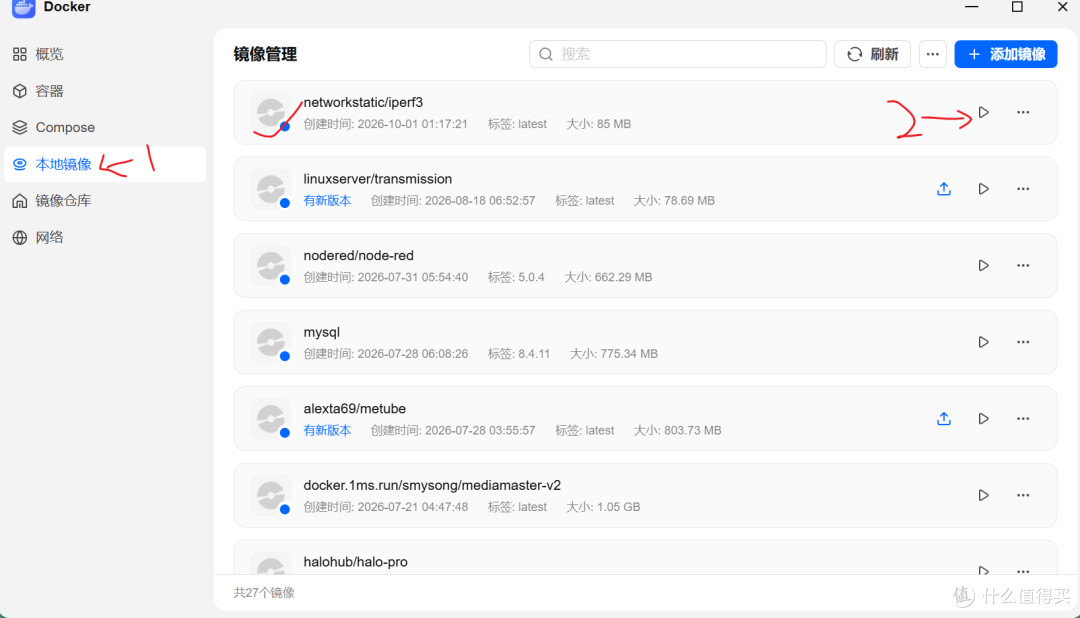Click the nodered/node-red image name
The height and width of the screenshot is (618, 1080).
click(x=358, y=256)
